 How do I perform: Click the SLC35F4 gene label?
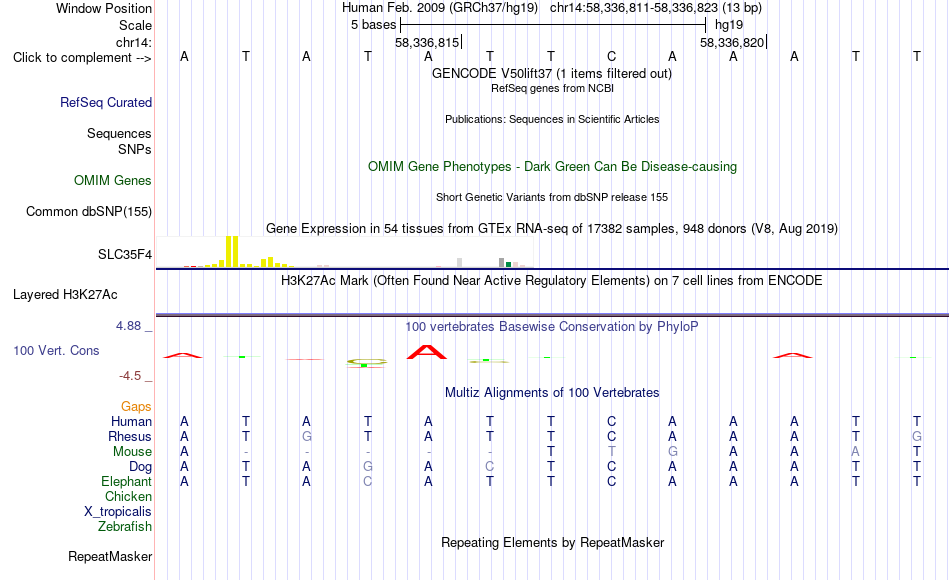point(125,255)
